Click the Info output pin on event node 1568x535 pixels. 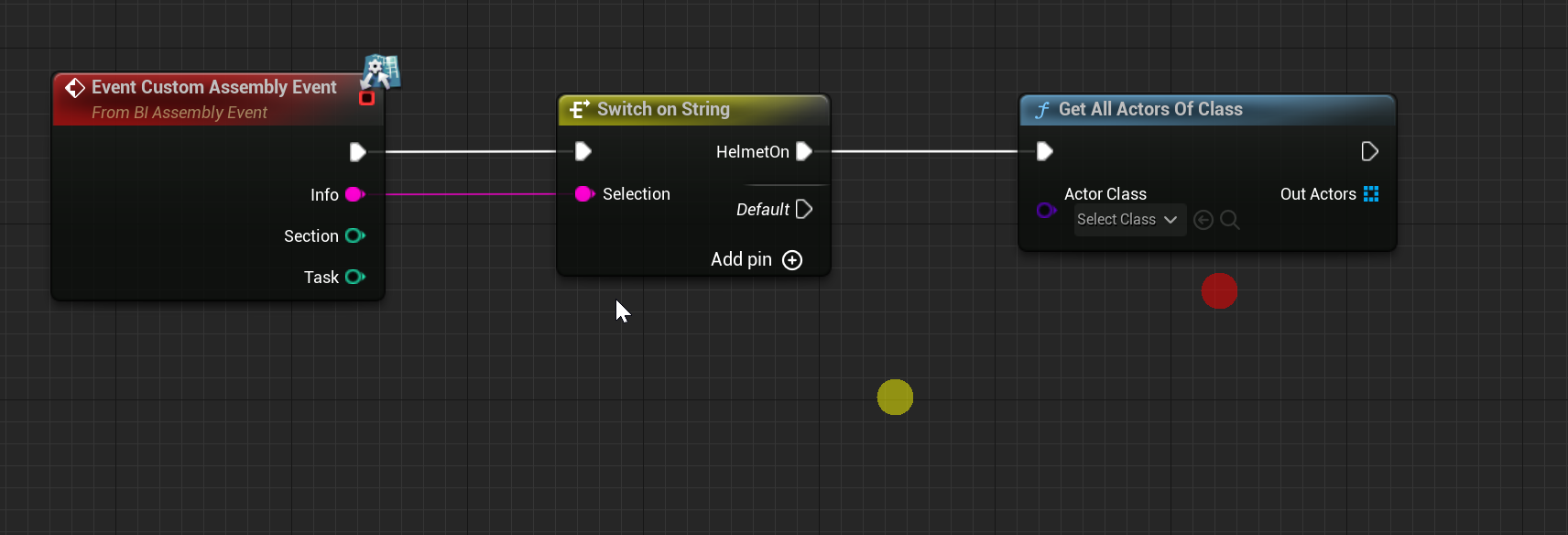tap(355, 194)
